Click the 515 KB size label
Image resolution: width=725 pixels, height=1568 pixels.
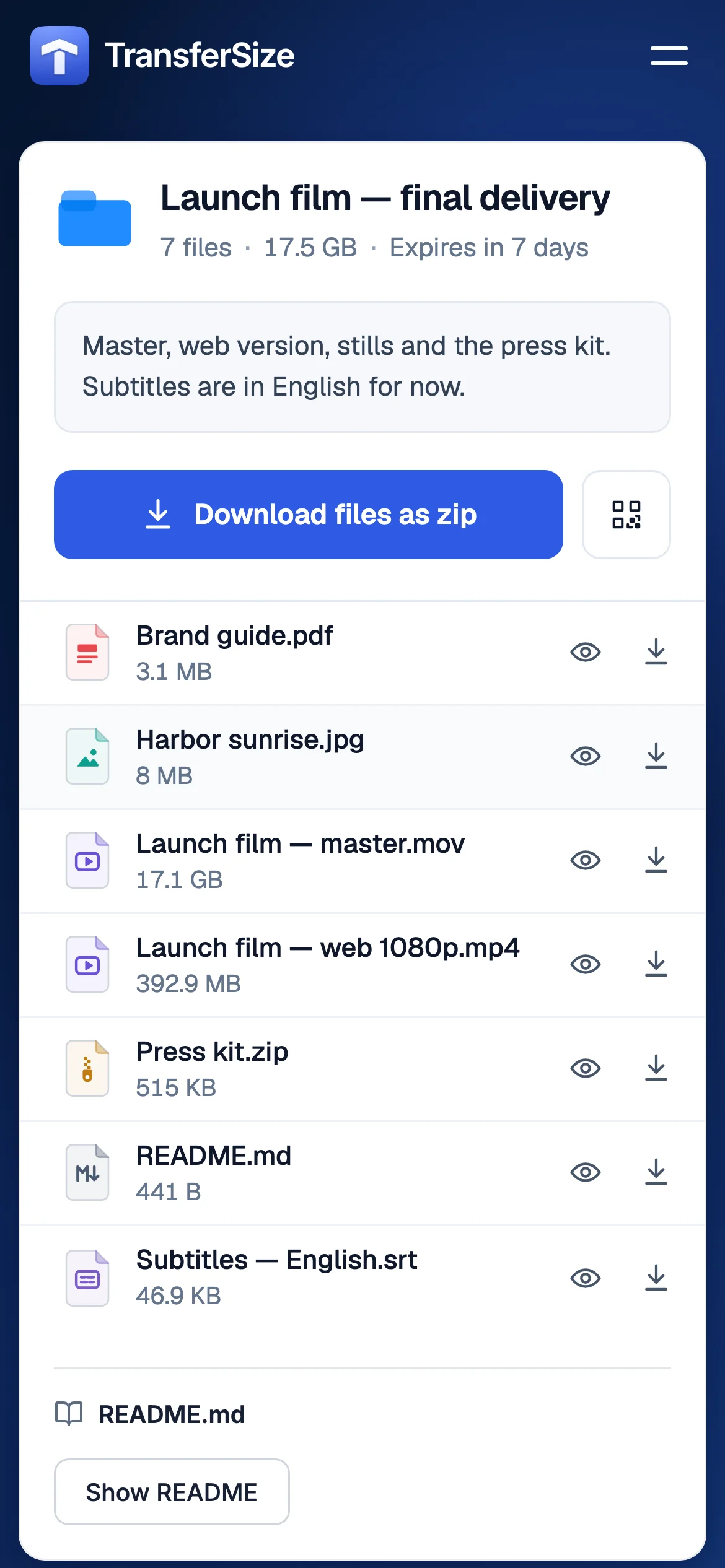coord(176,1087)
